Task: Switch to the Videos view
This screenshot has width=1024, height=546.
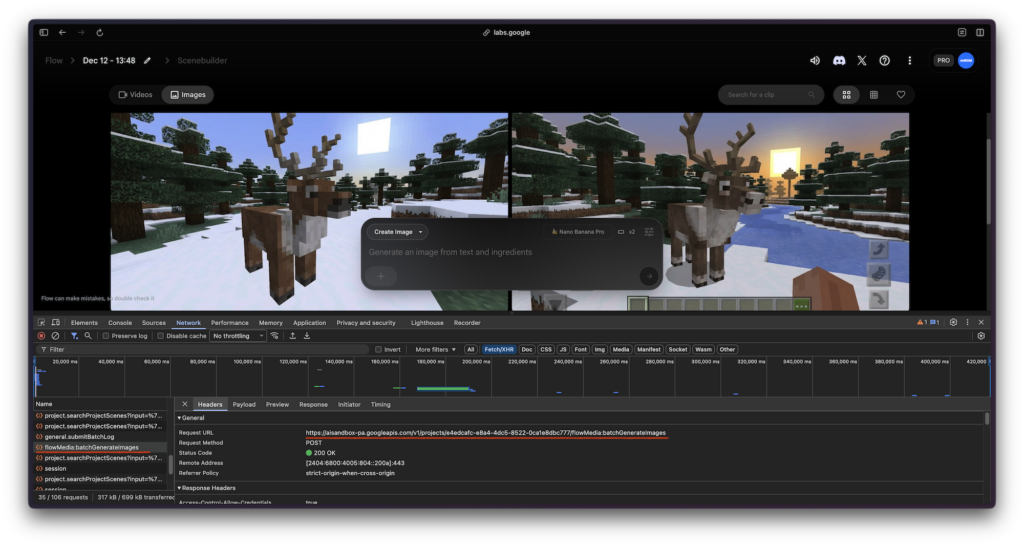Action: 135,95
